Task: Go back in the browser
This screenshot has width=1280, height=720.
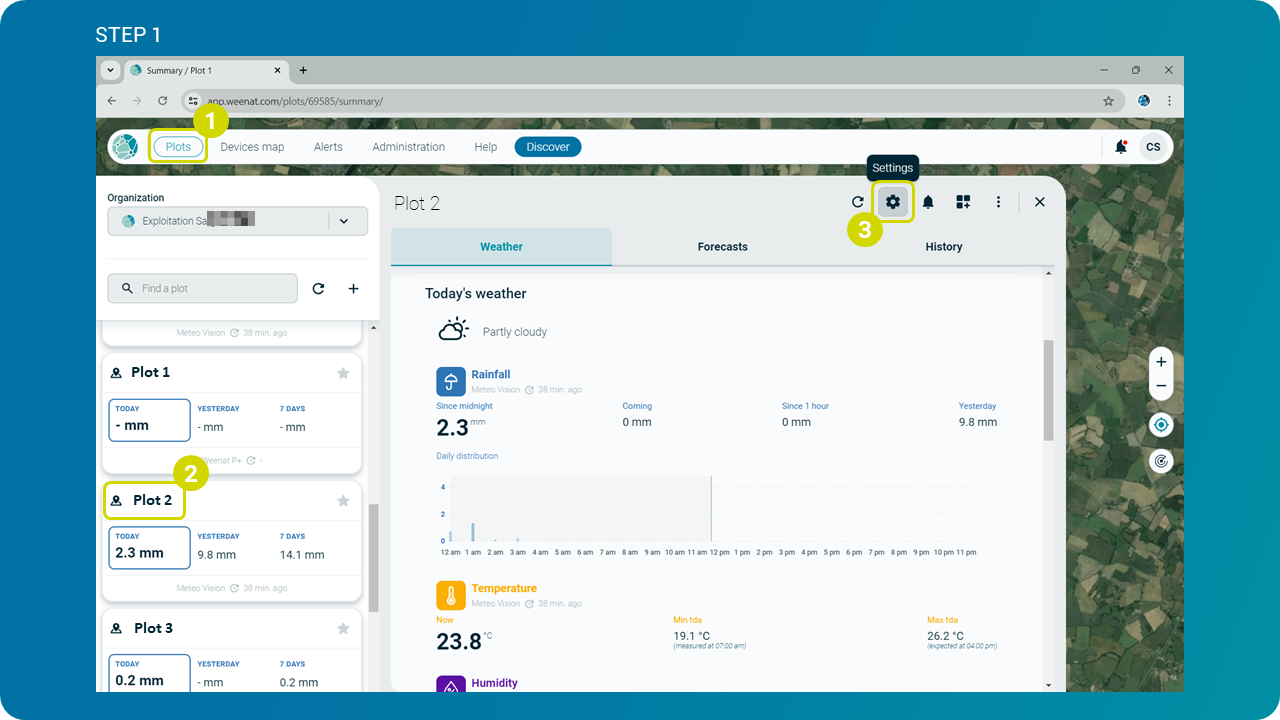Action: tap(112, 101)
